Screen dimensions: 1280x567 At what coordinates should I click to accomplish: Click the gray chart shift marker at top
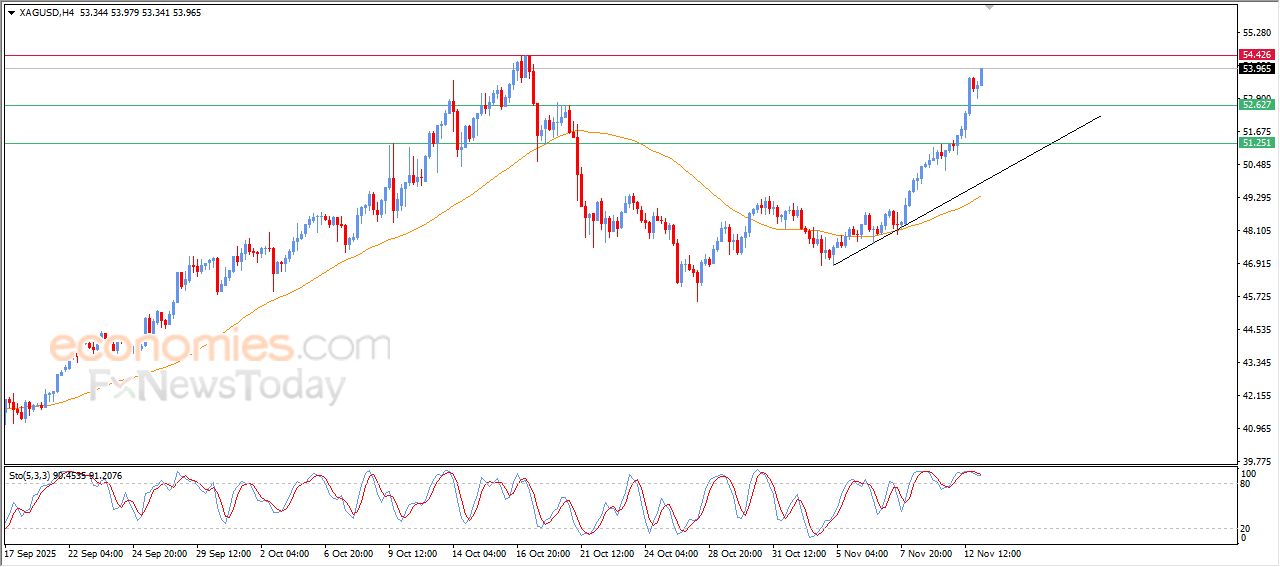pyautogui.click(x=990, y=7)
